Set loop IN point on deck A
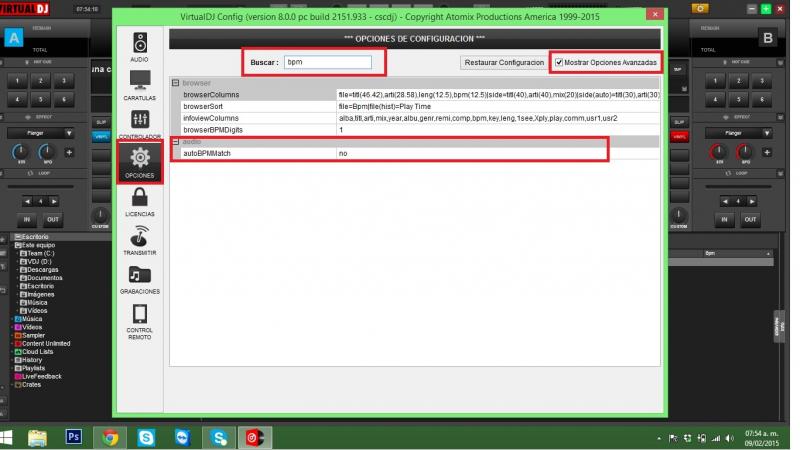Screen dimensions: 800x450 click(27, 219)
